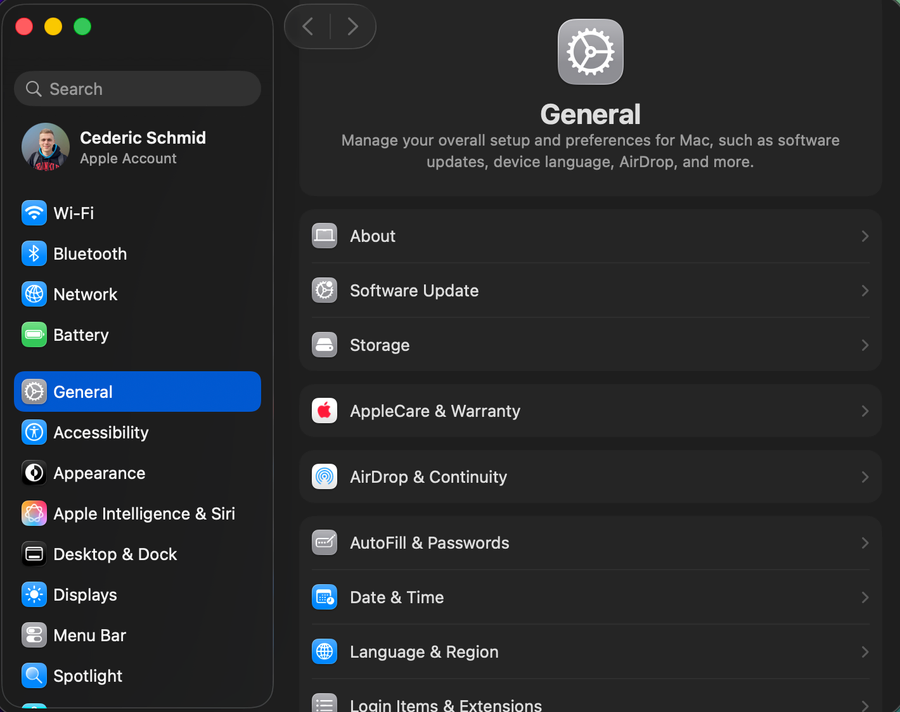Open "AppleCare & Warranty" text

coord(435,411)
